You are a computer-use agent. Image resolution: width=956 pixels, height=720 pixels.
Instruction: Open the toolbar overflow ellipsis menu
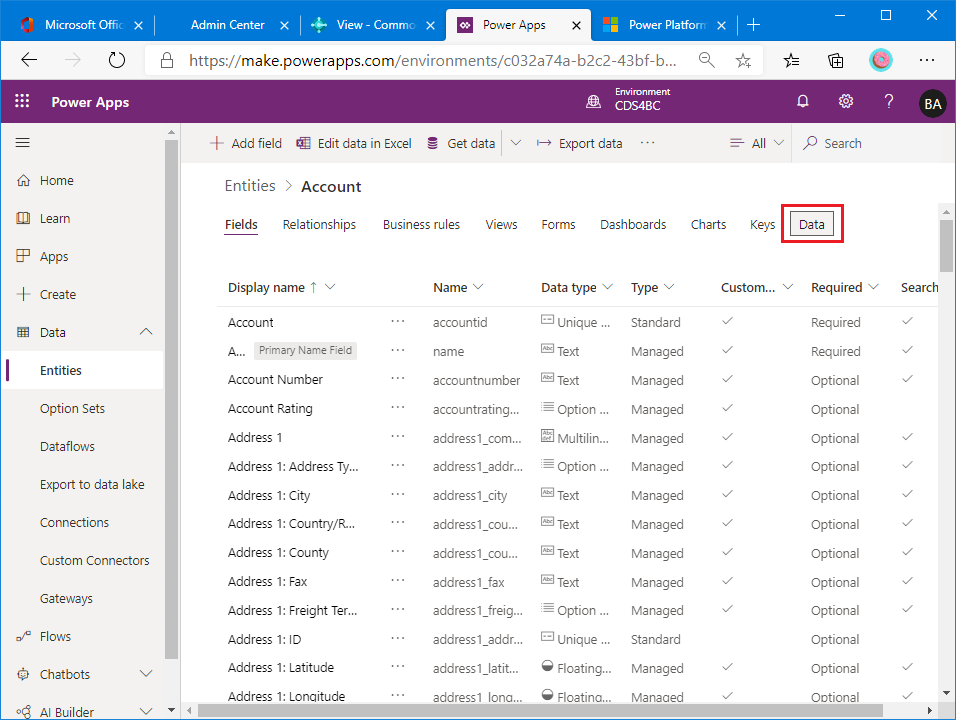pyautogui.click(x=647, y=143)
